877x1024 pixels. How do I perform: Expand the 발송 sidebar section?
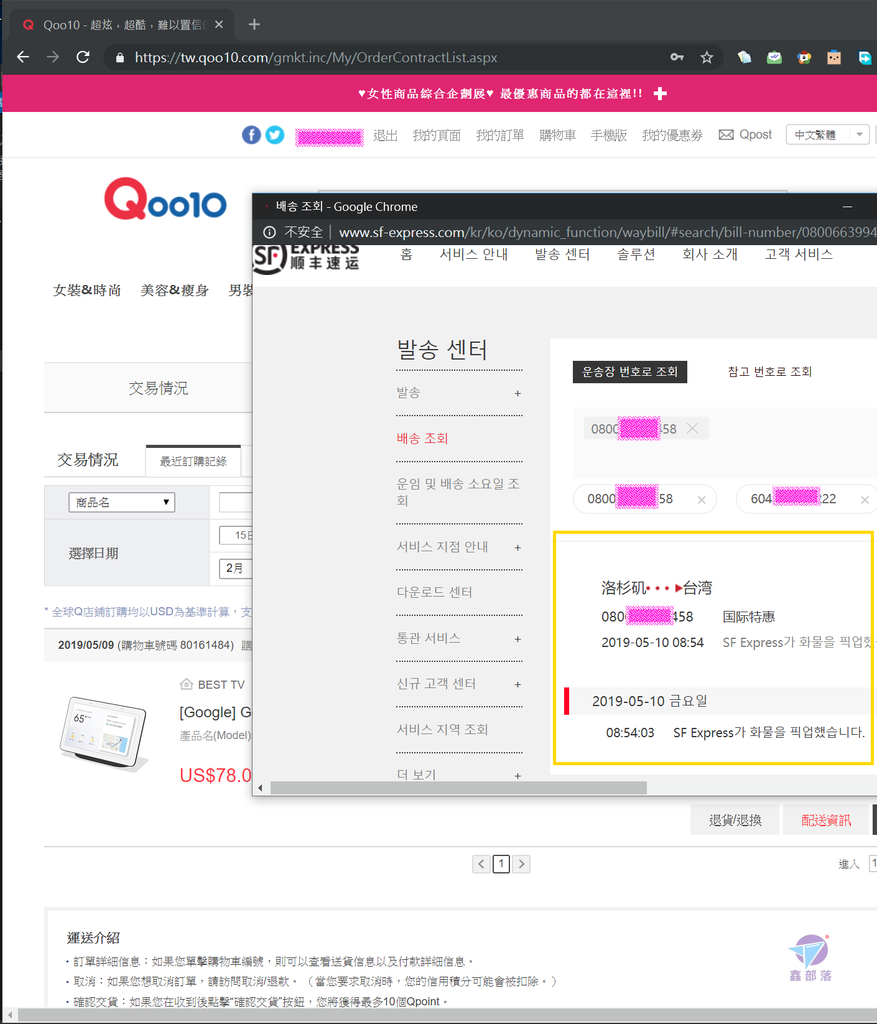point(518,393)
